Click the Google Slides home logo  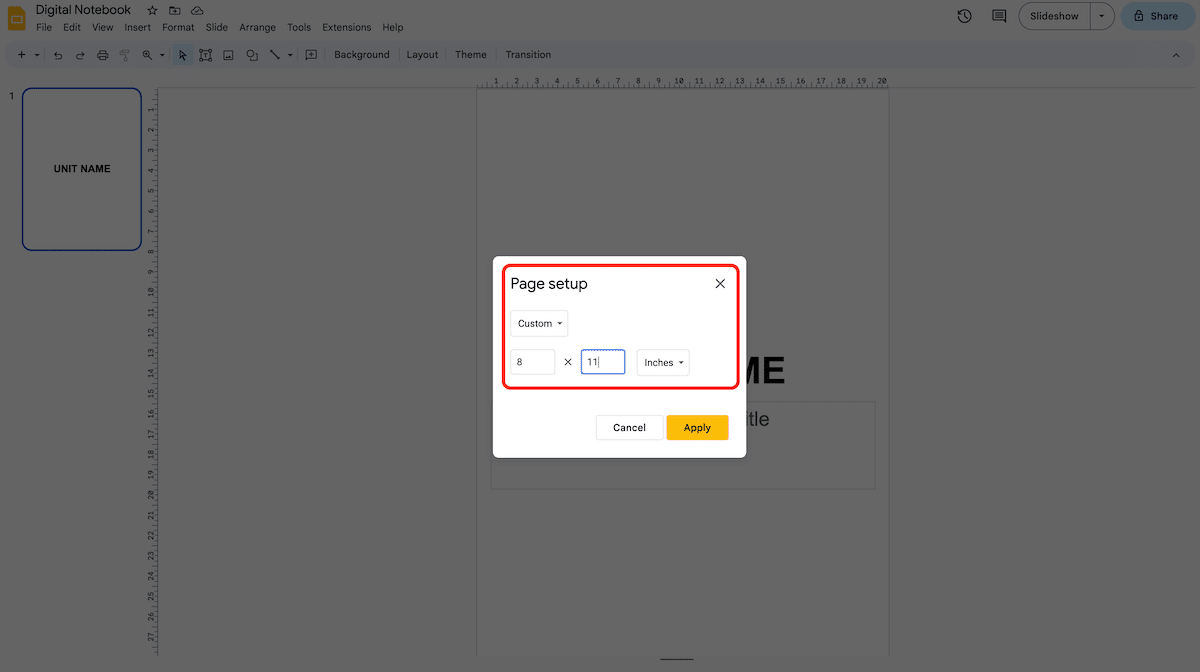coord(17,18)
